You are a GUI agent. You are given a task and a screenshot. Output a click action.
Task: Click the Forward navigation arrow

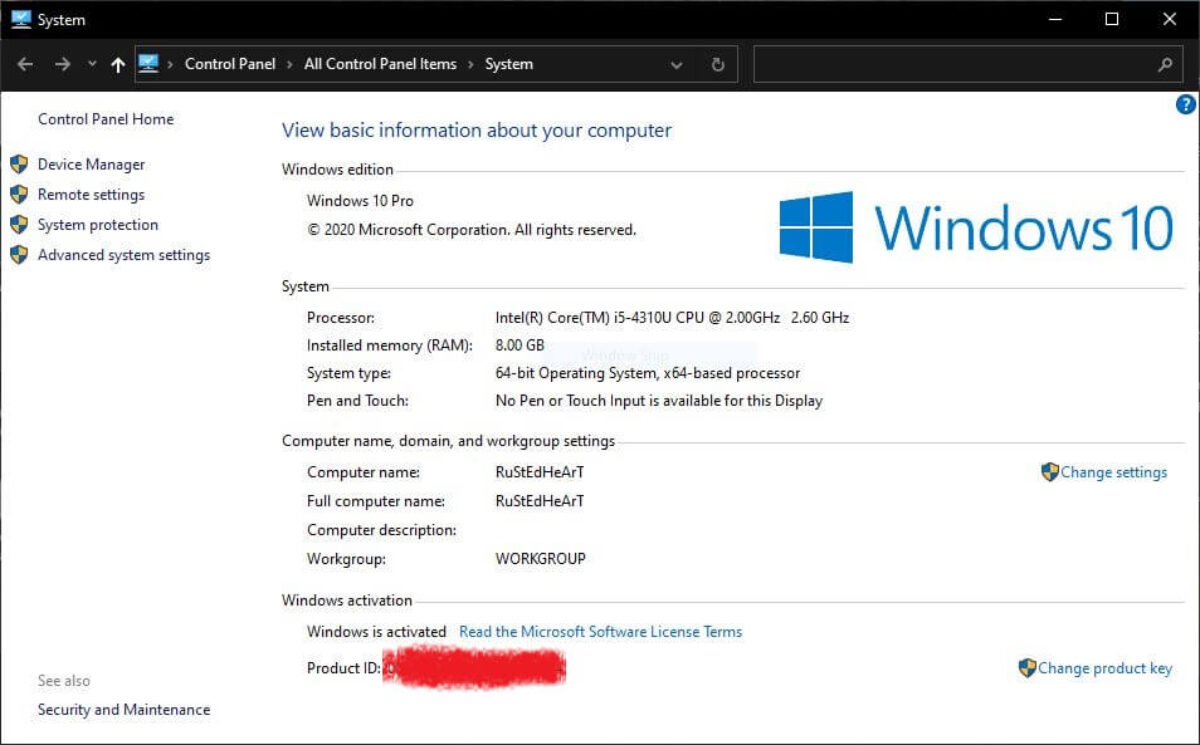[62, 64]
